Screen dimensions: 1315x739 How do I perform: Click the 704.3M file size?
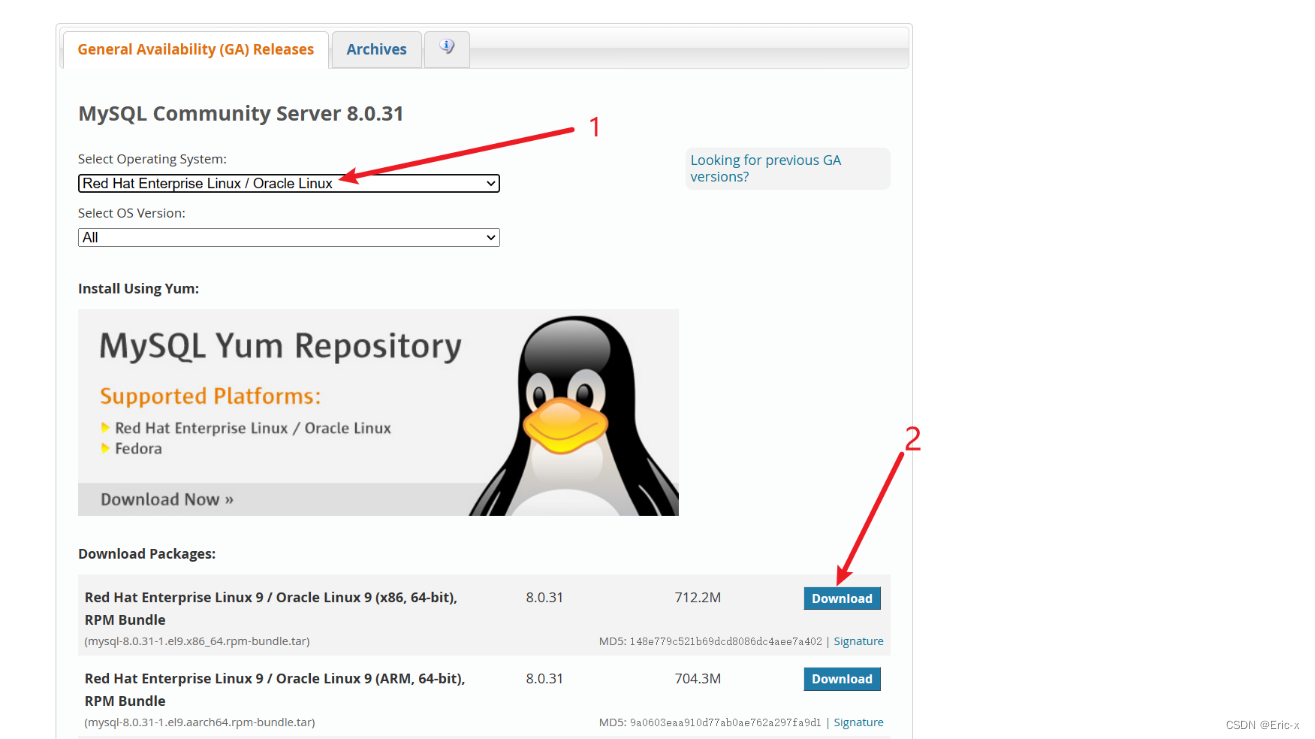tap(698, 678)
